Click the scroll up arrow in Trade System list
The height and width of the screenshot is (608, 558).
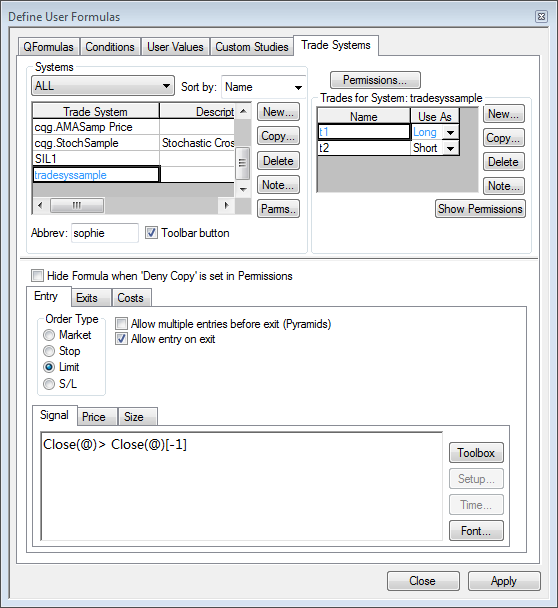pos(243,112)
